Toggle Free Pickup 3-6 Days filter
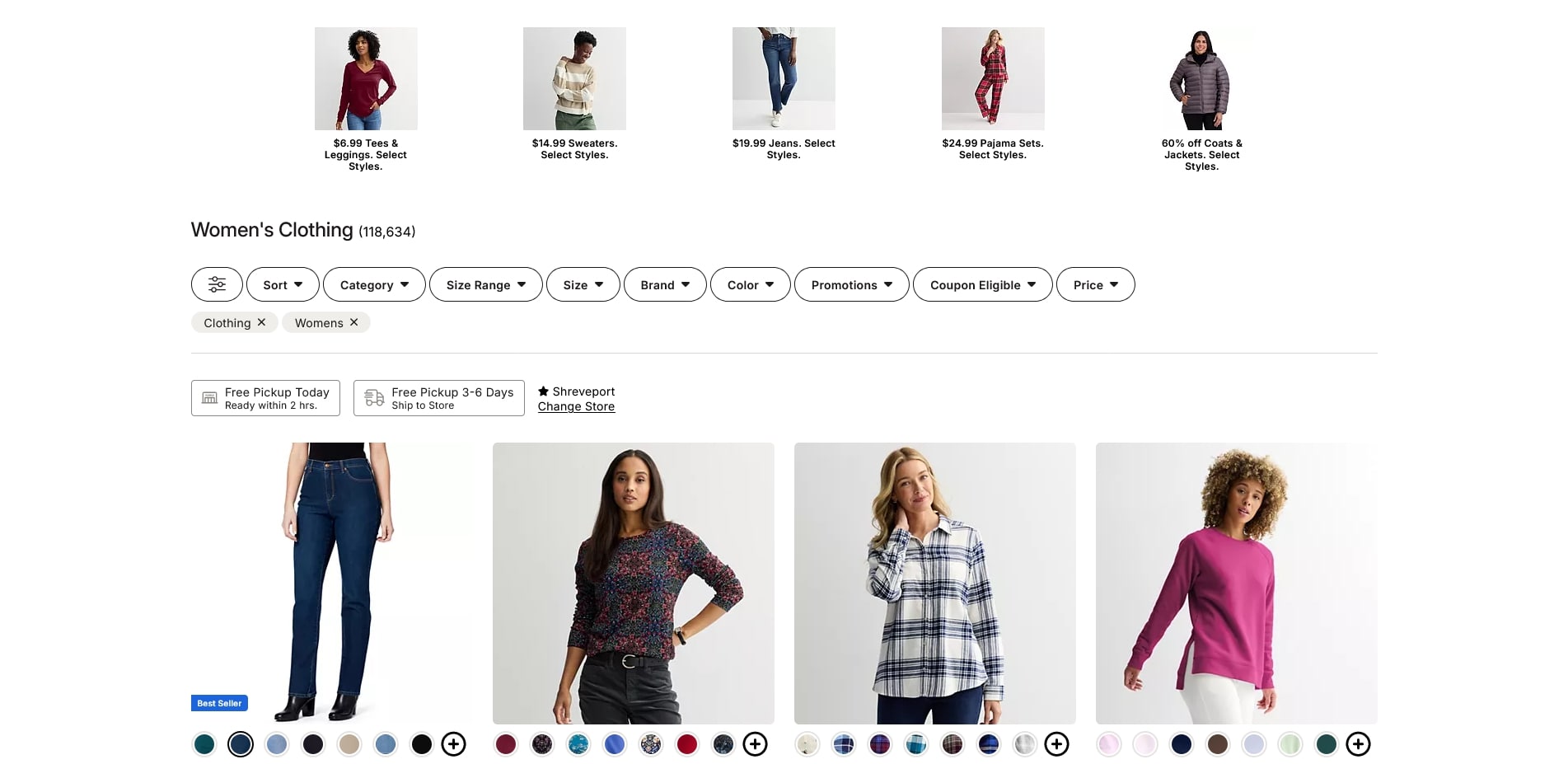The height and width of the screenshot is (764, 1568). [x=439, y=398]
